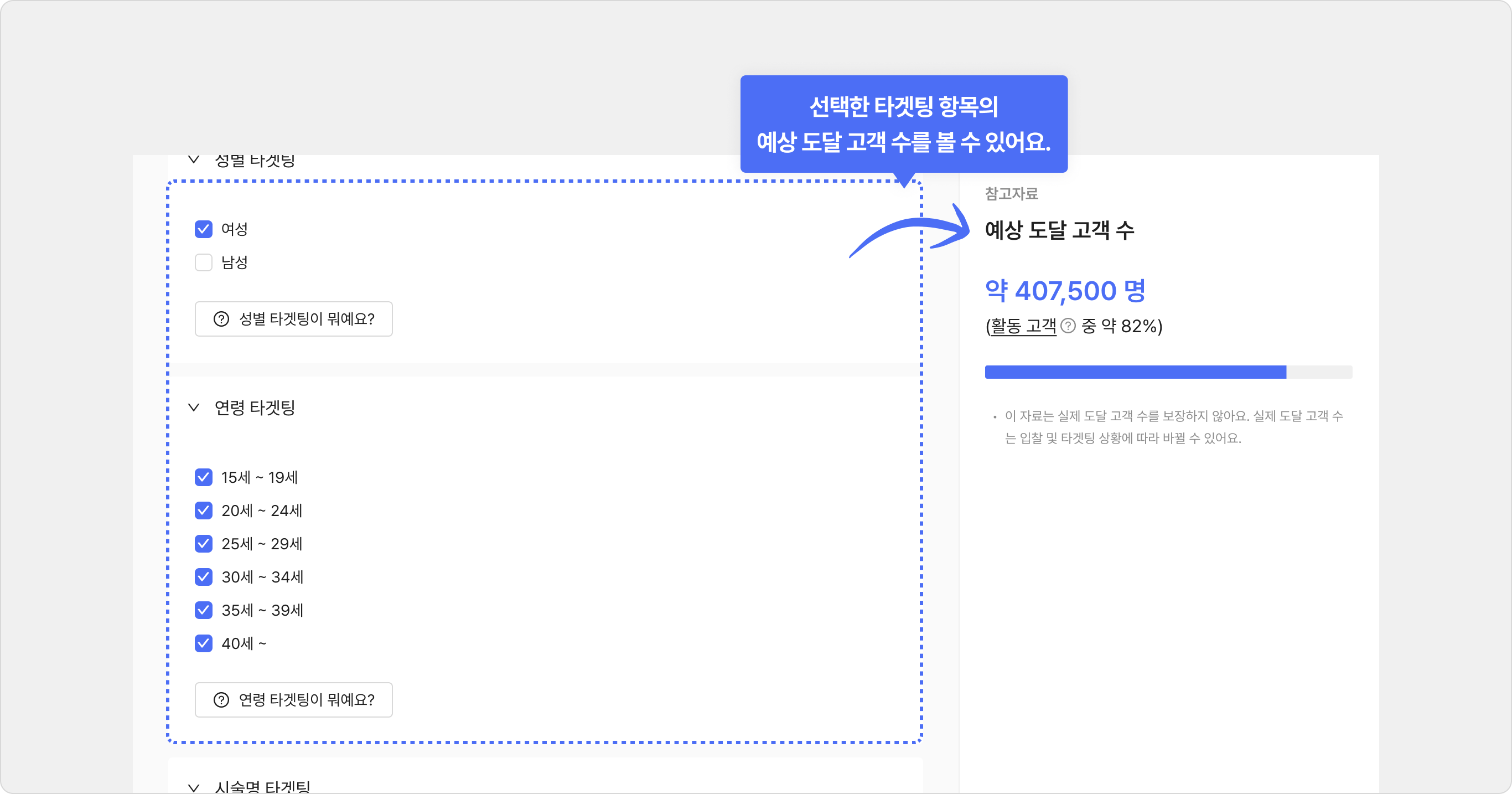Deselect the 25세 ~ 29세 checkbox

(203, 544)
